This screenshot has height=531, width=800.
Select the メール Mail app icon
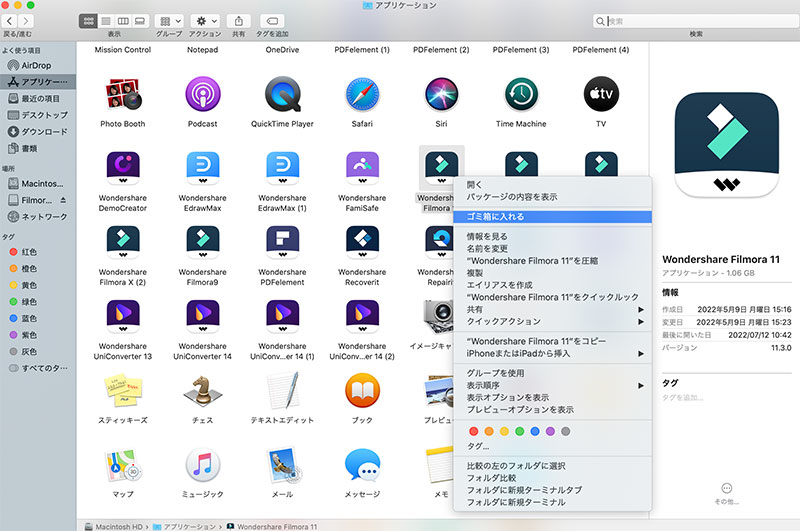pyautogui.click(x=283, y=465)
